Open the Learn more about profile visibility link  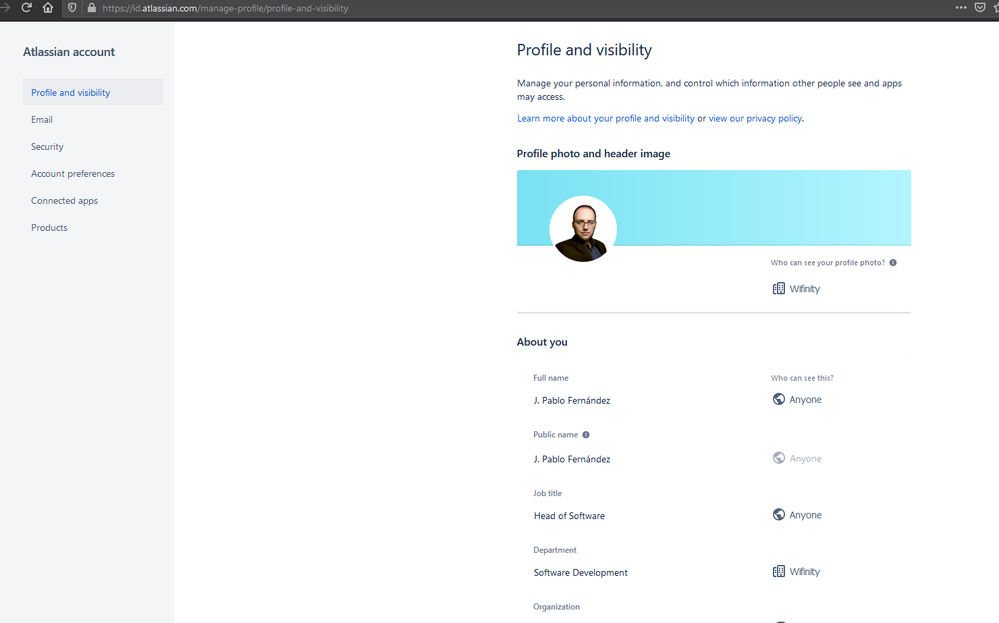604,117
